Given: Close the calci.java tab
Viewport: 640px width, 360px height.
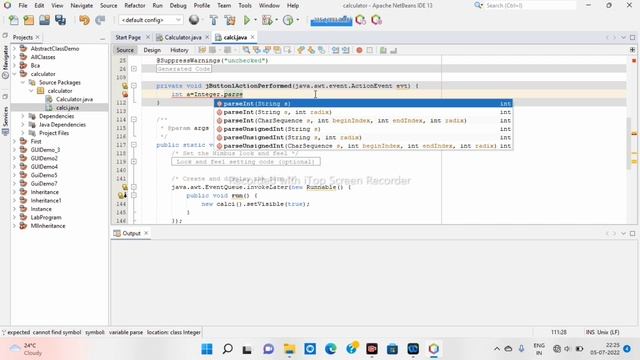Looking at the screenshot, I should [x=253, y=37].
